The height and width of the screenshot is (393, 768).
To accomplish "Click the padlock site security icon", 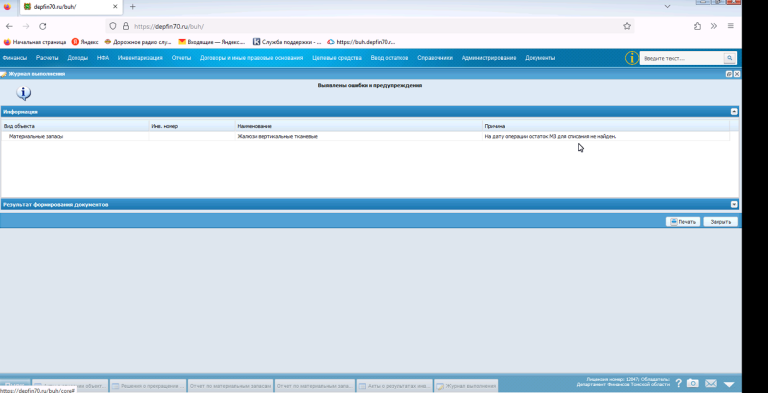I will 126,26.
